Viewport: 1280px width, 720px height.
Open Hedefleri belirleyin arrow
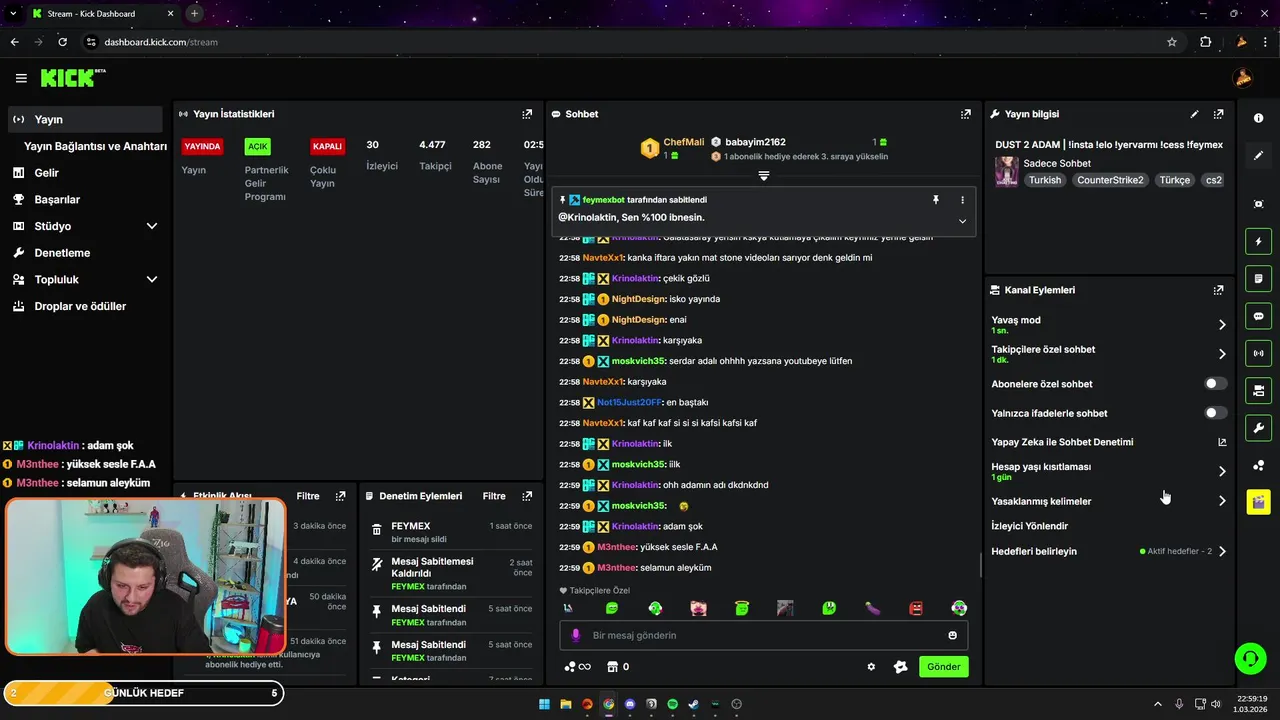tap(1222, 551)
